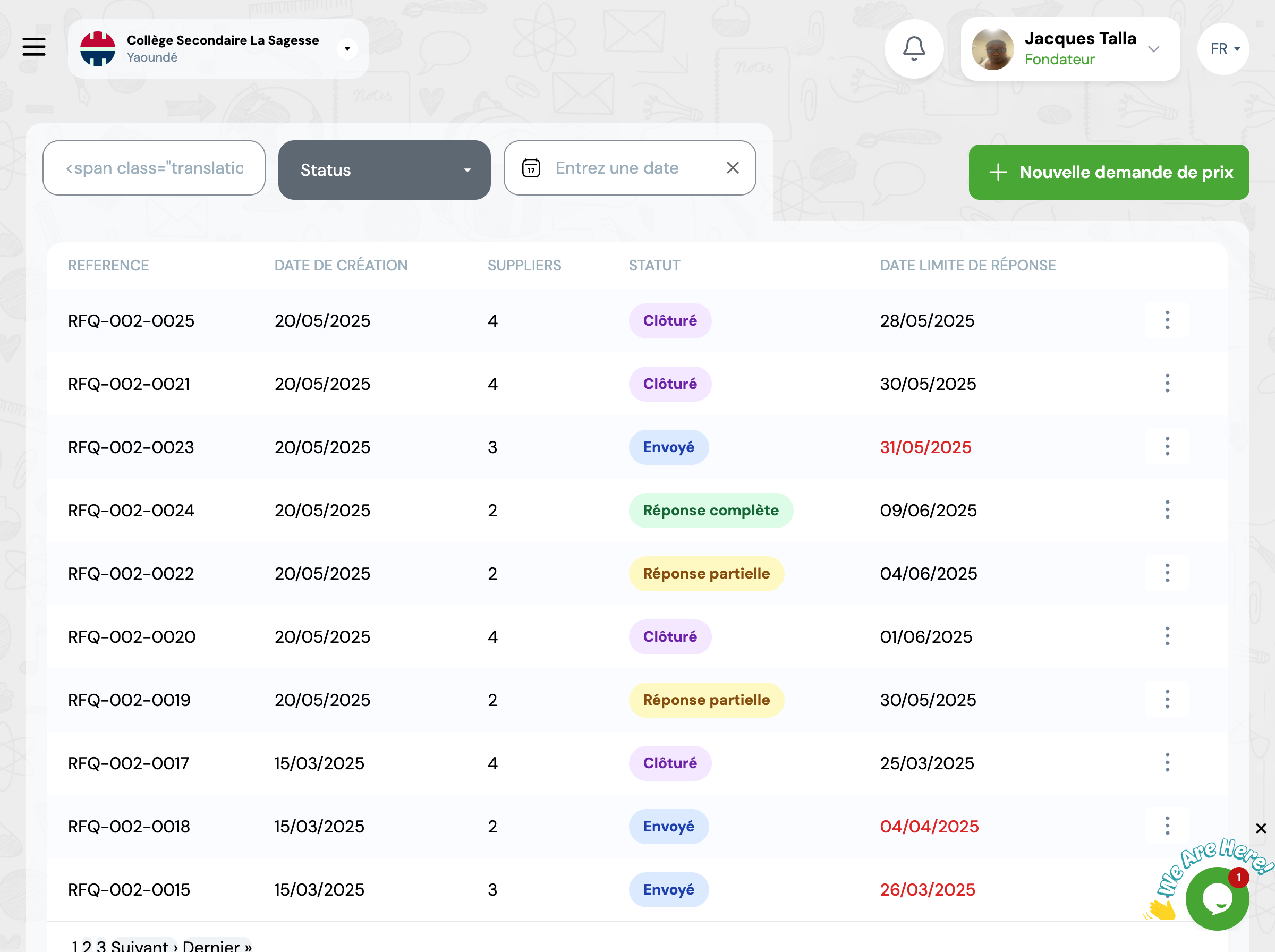1275x952 pixels.
Task: Expand the Status filter dropdown
Action: click(384, 170)
